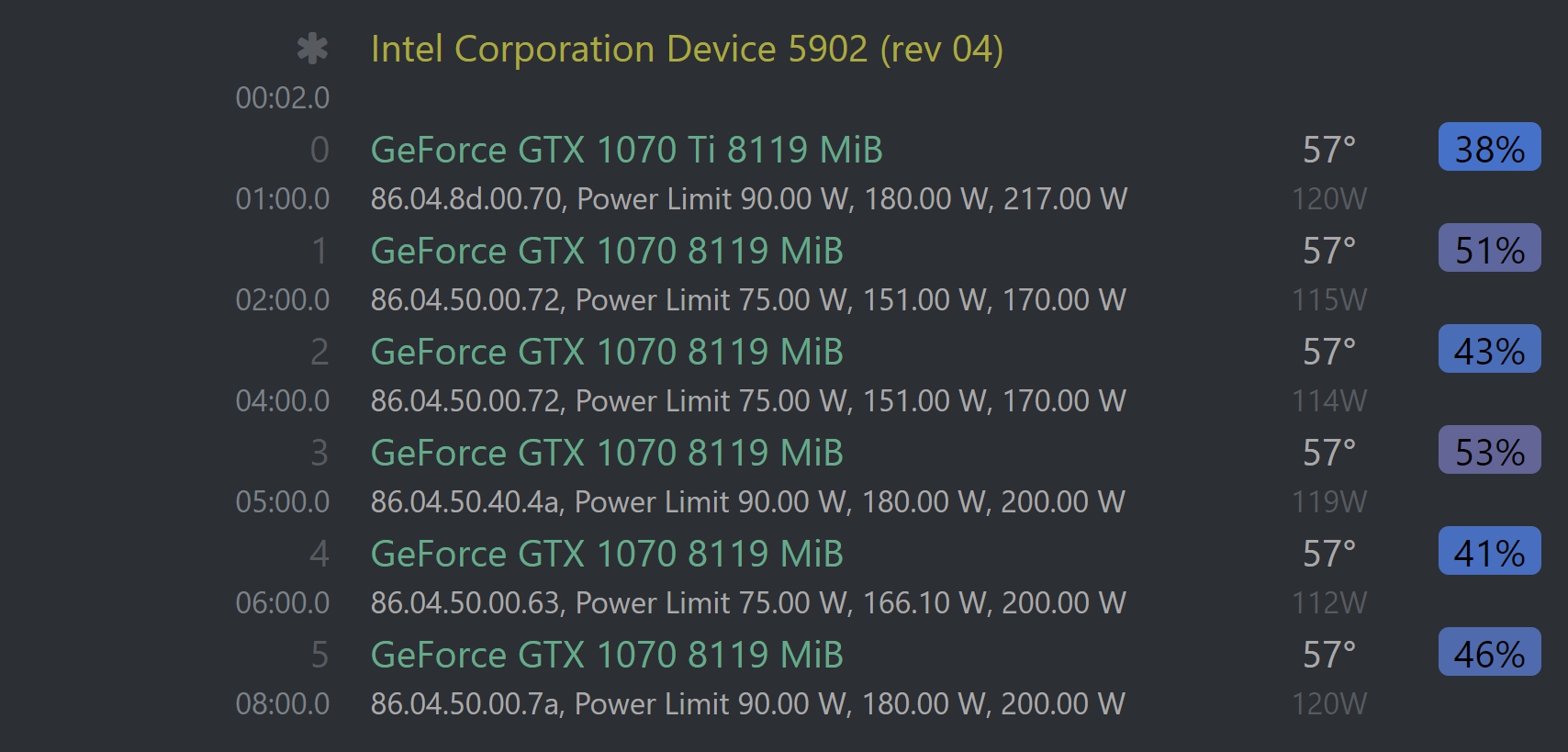Click the 46% fan speed badge

[x=1489, y=653]
